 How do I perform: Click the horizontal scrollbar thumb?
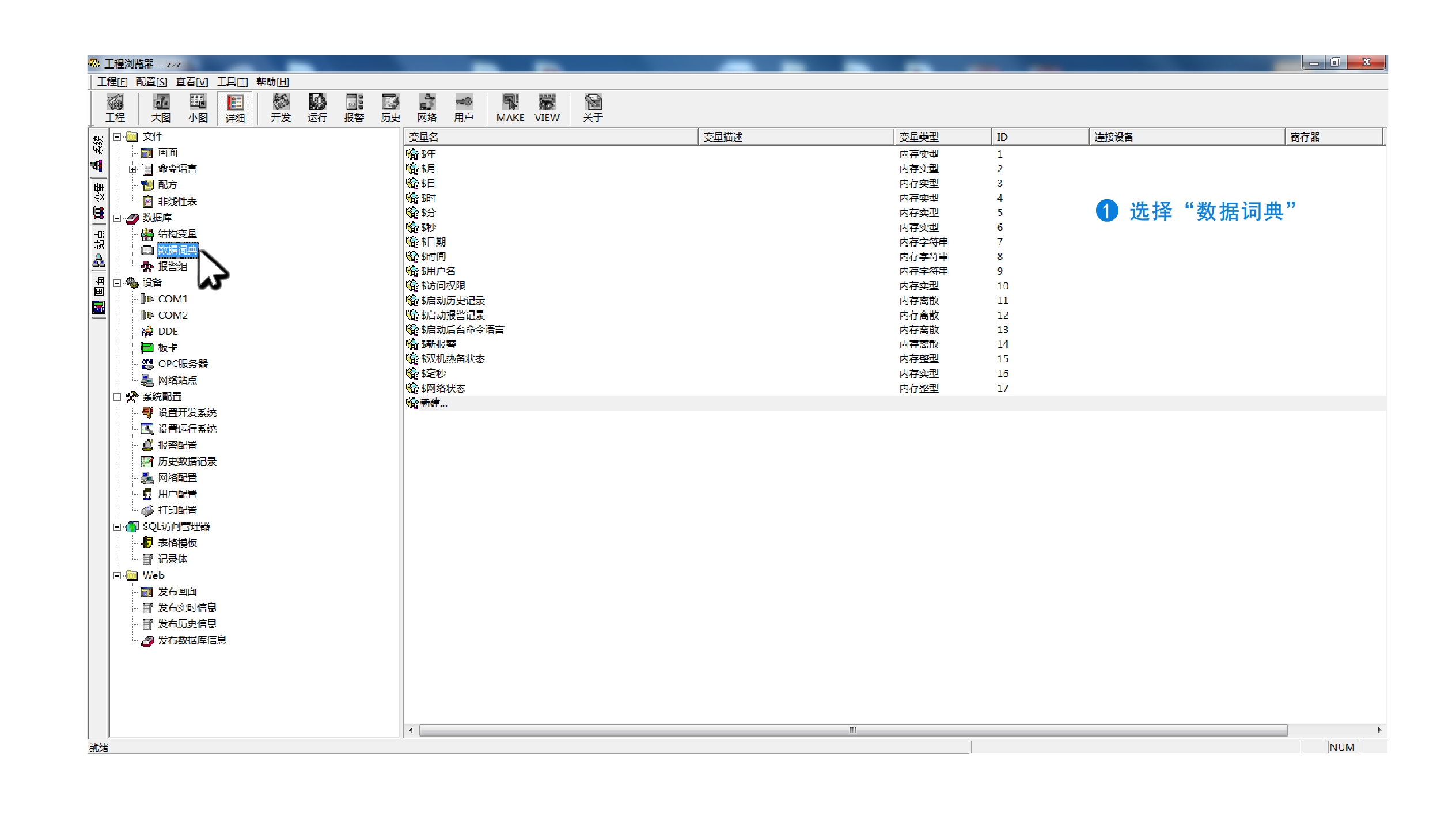coord(853,730)
